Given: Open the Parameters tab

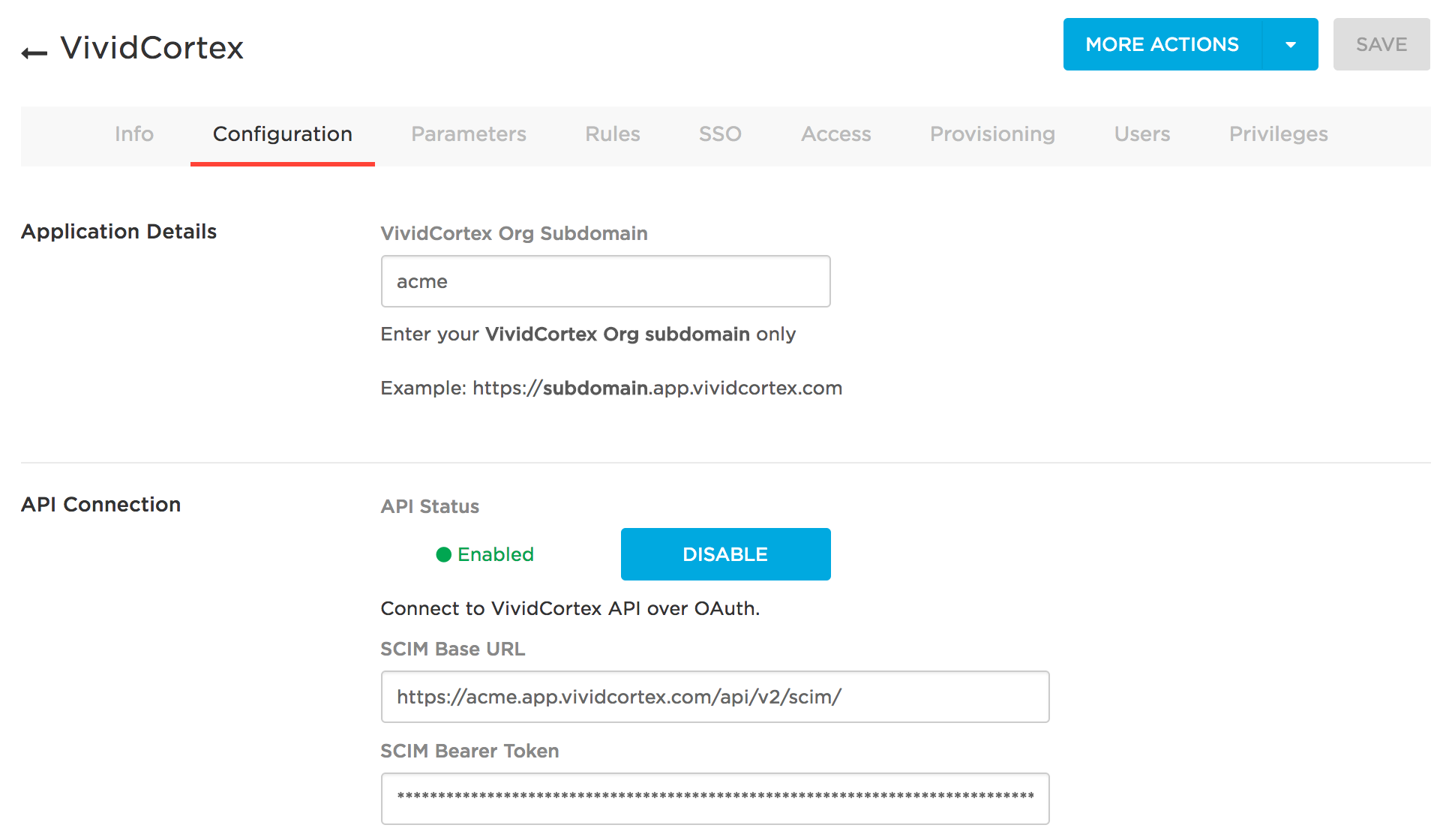Looking at the screenshot, I should pos(469,134).
